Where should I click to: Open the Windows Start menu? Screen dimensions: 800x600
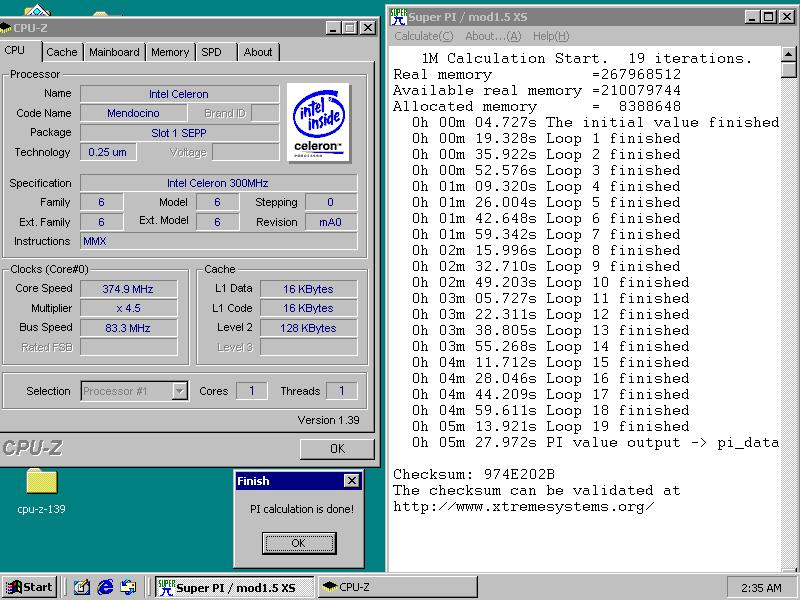[x=30, y=587]
